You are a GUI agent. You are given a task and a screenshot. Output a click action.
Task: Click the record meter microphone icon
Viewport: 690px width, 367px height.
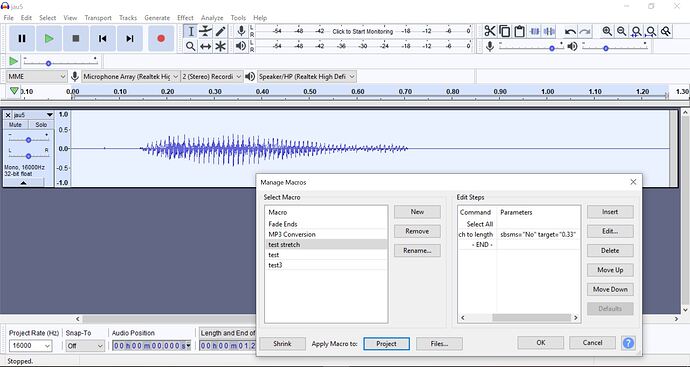tap(241, 31)
